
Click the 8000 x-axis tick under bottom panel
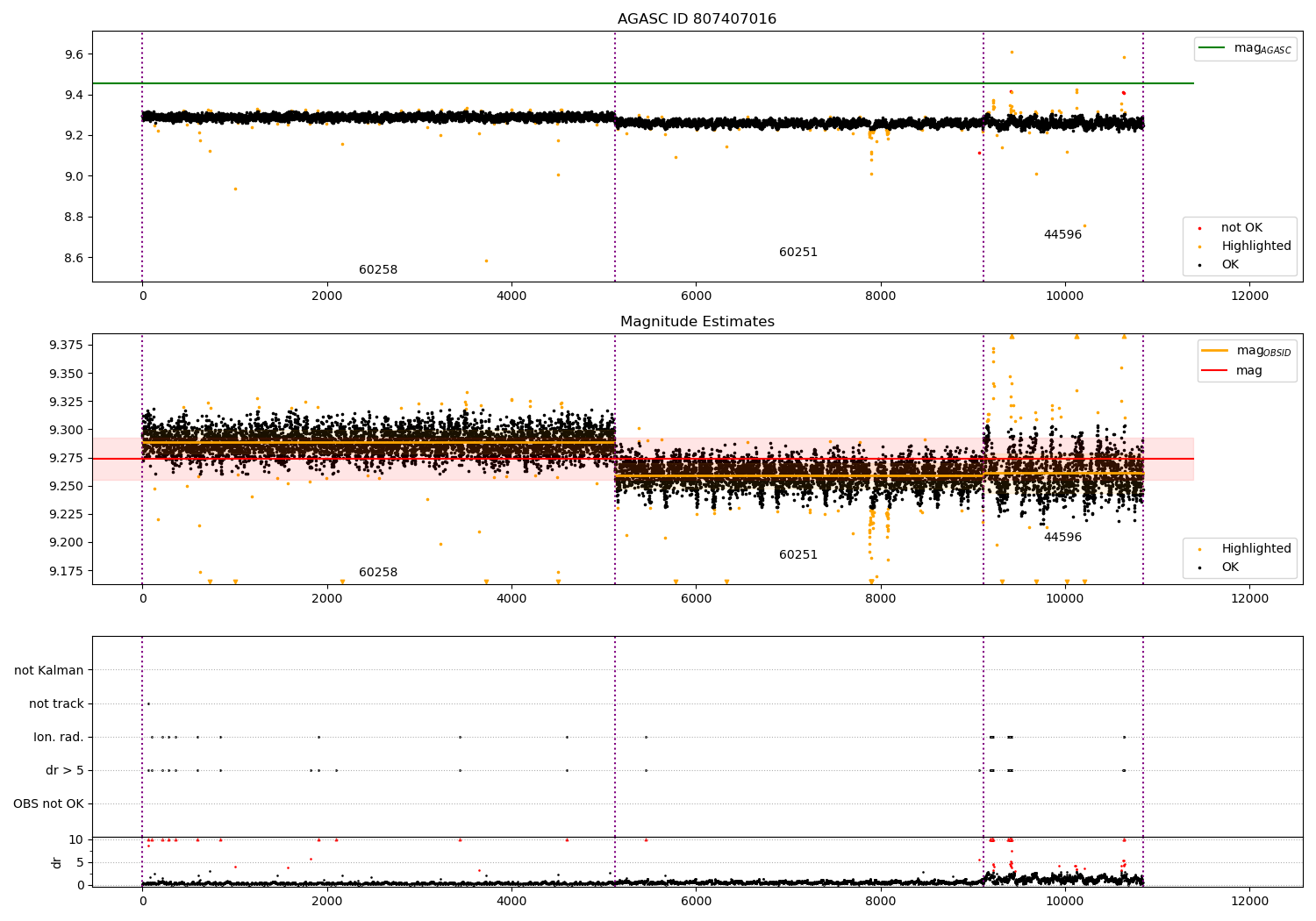pos(880,902)
